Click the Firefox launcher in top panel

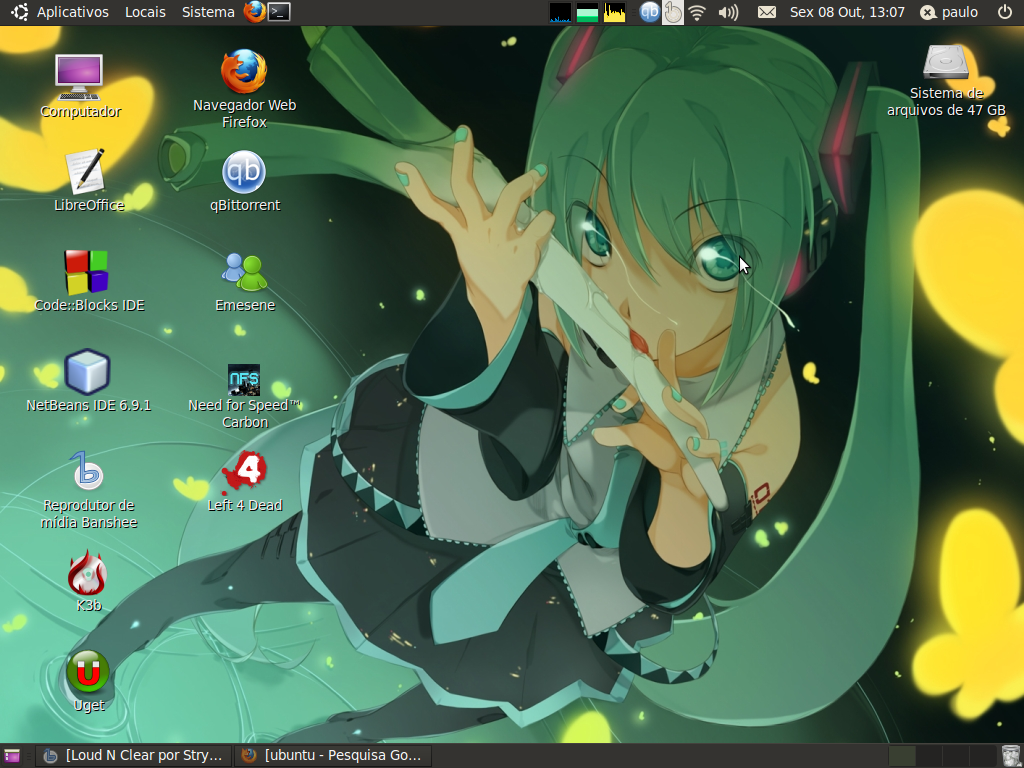point(254,12)
